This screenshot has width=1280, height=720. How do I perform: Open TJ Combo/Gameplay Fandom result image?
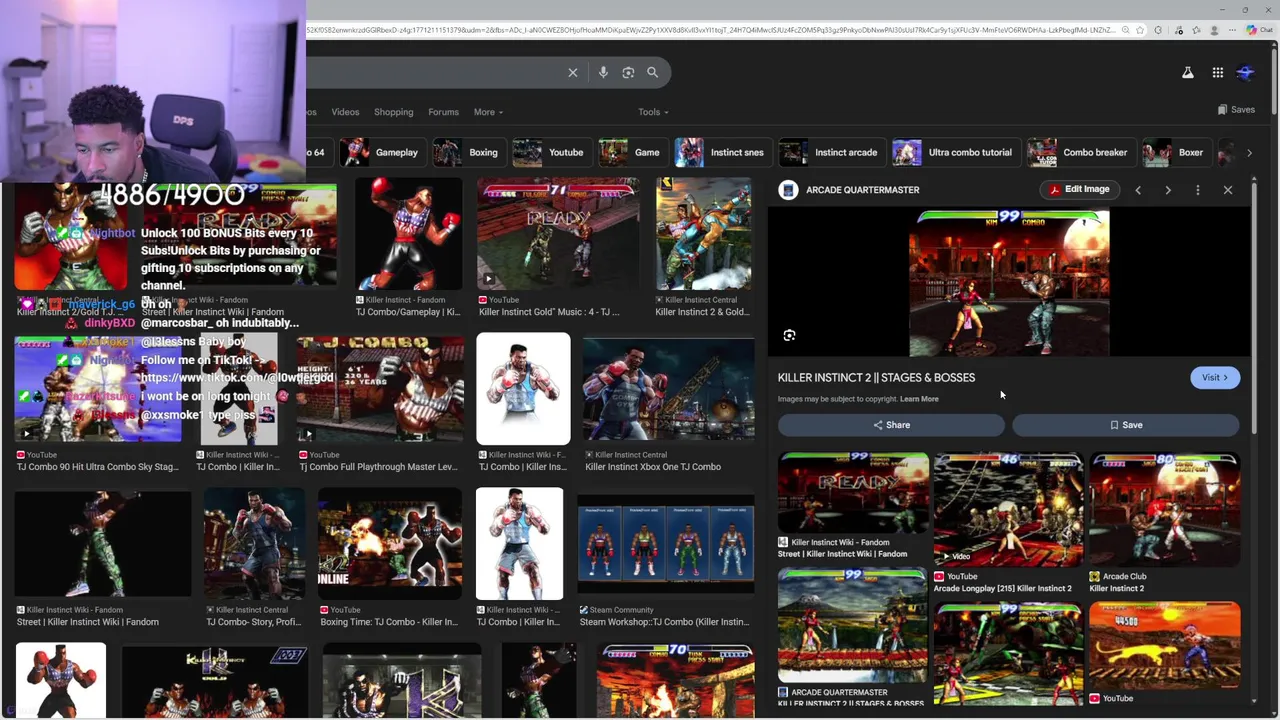(408, 234)
